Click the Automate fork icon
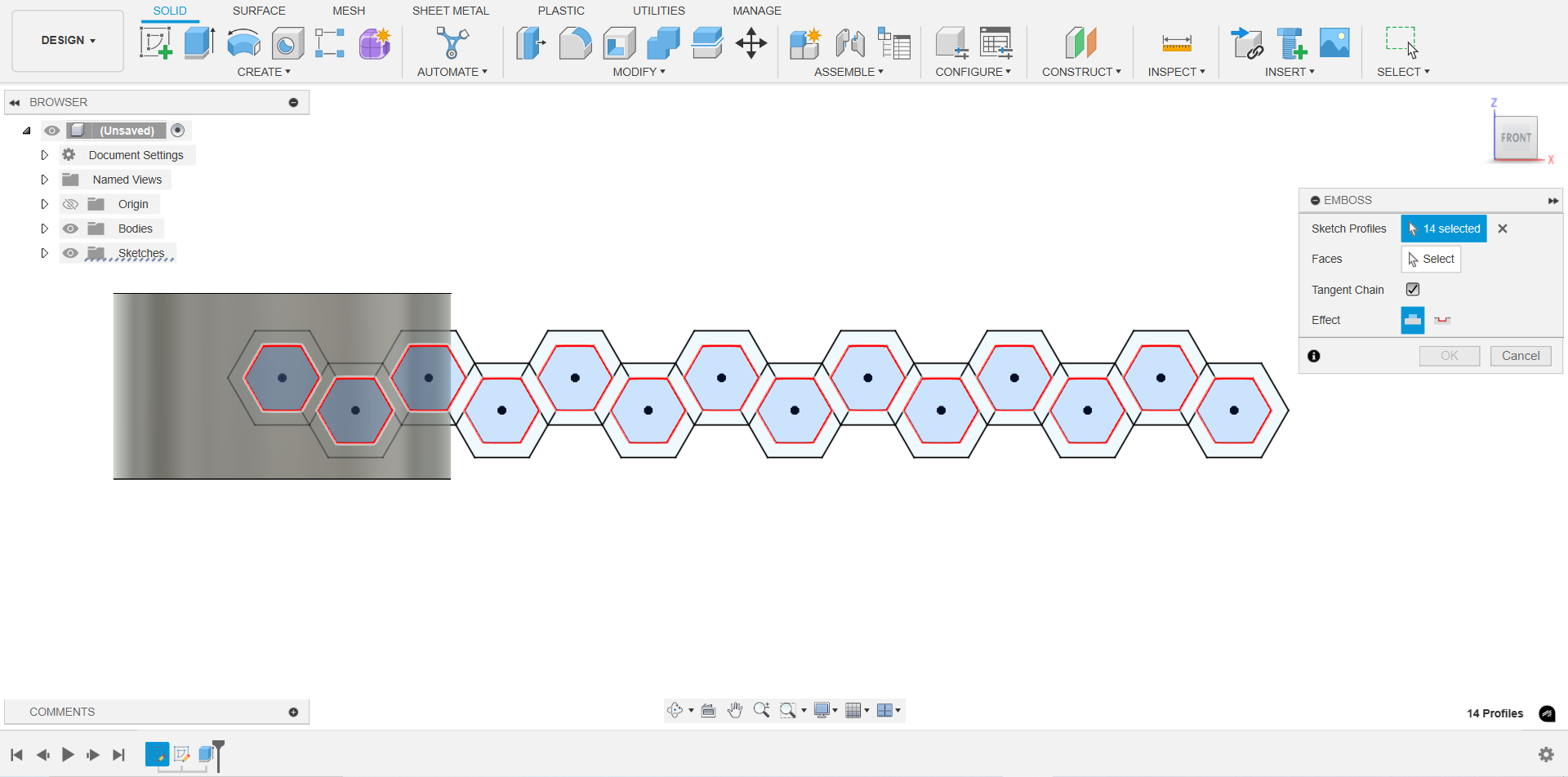This screenshot has height=777, width=1568. coord(452,42)
